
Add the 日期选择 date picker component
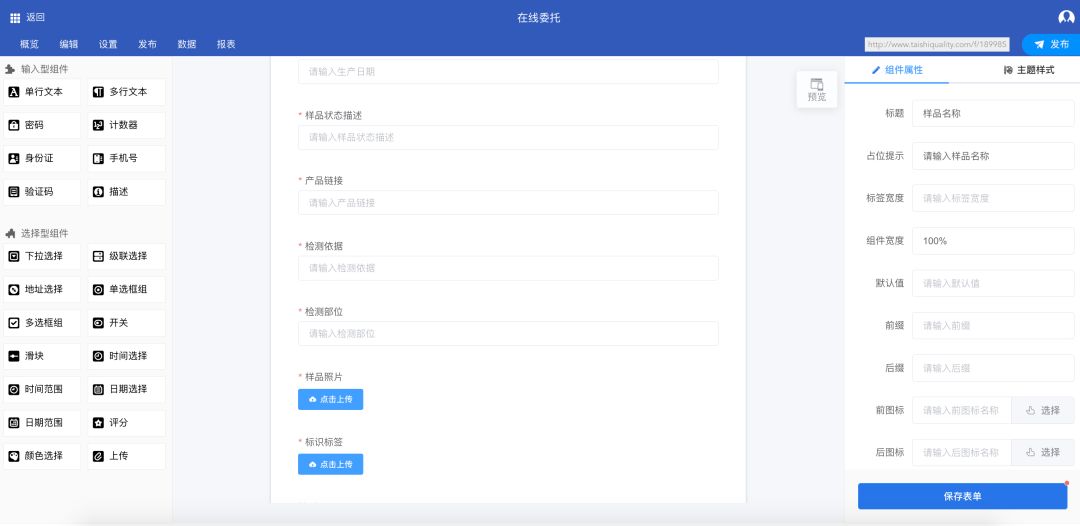click(x=127, y=390)
